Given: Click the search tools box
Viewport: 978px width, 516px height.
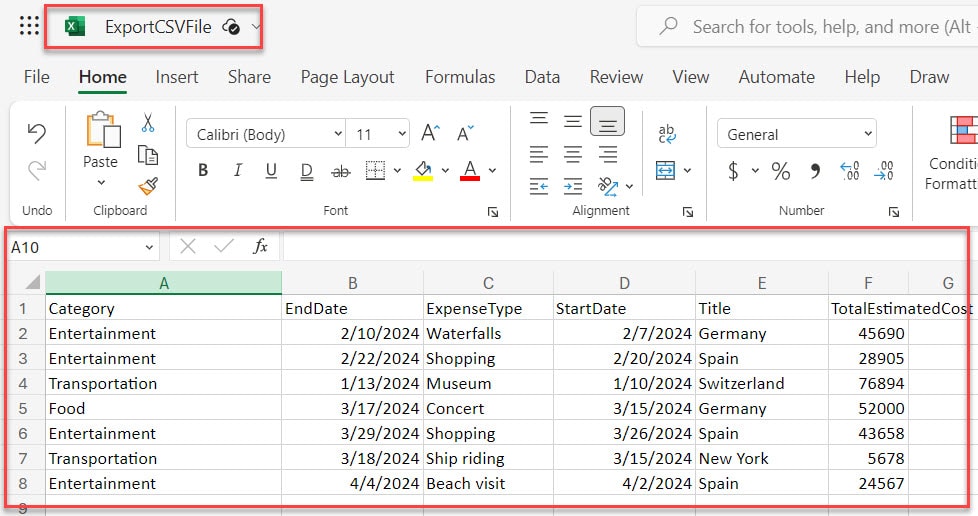Looking at the screenshot, I should (x=807, y=27).
